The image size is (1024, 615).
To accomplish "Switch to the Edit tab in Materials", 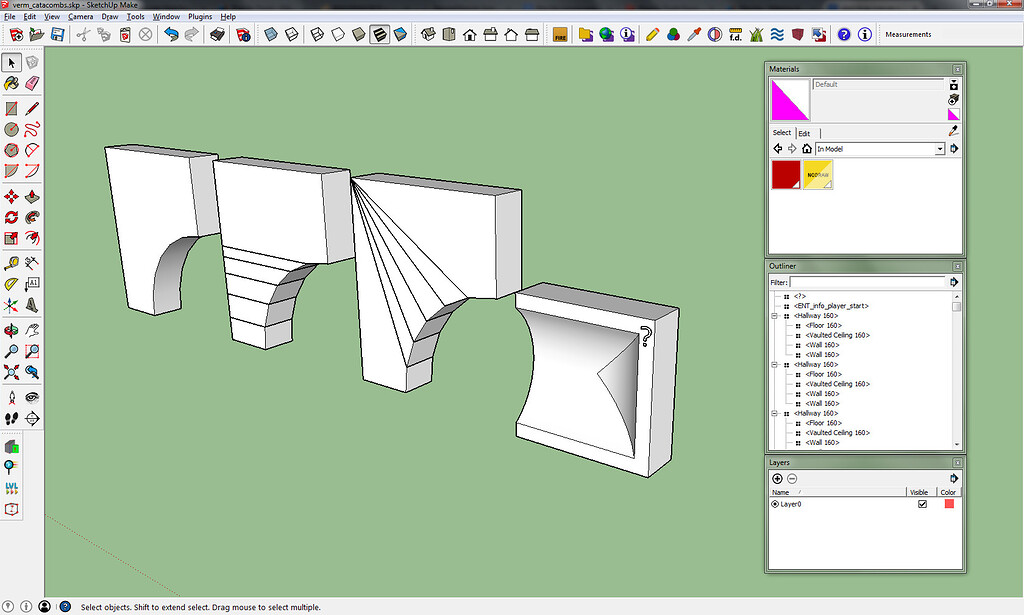I will coord(804,133).
